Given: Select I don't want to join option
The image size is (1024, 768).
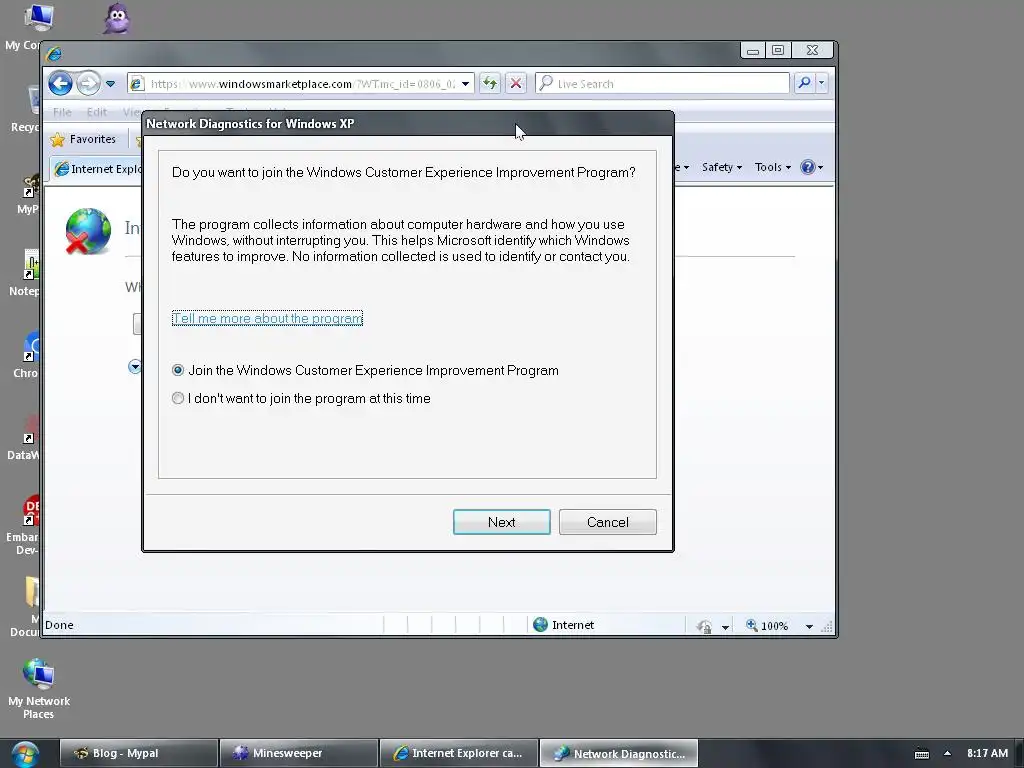Looking at the screenshot, I should [x=301, y=398].
